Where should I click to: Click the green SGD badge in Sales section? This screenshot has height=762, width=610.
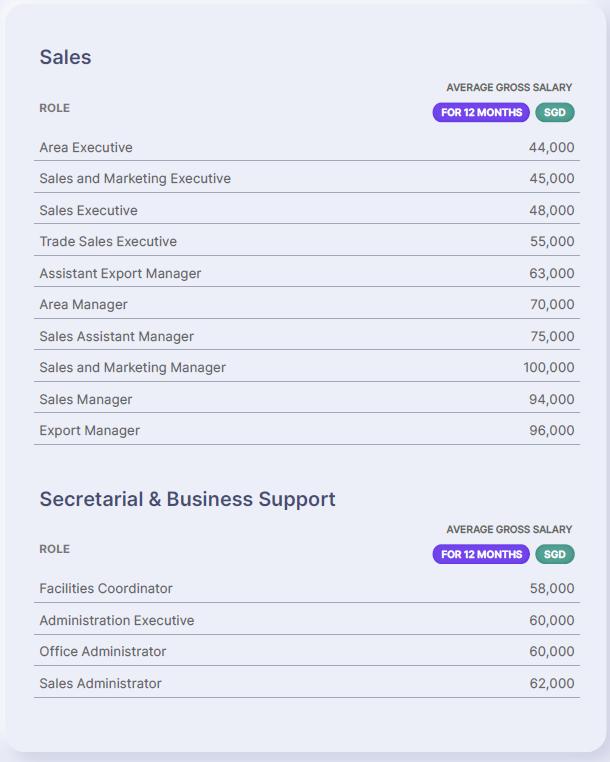pos(554,112)
